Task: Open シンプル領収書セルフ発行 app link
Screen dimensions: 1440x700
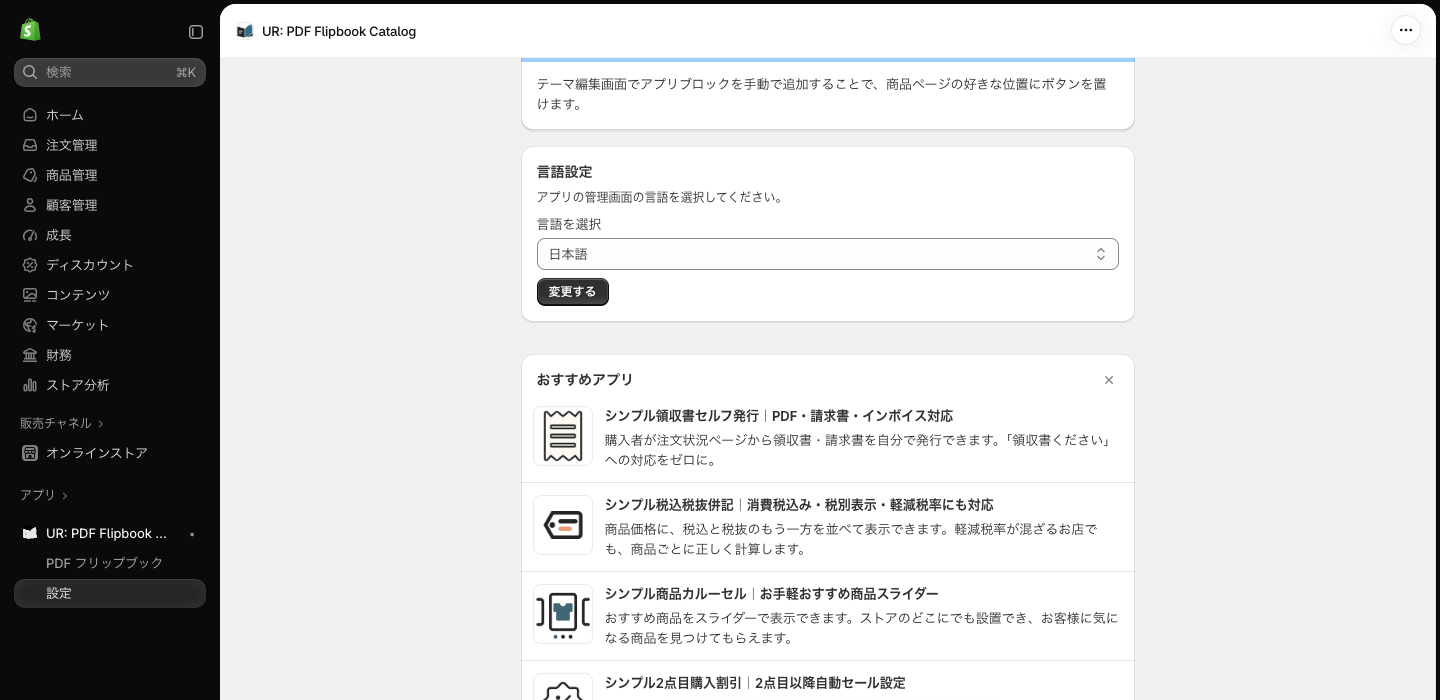Action: click(779, 416)
